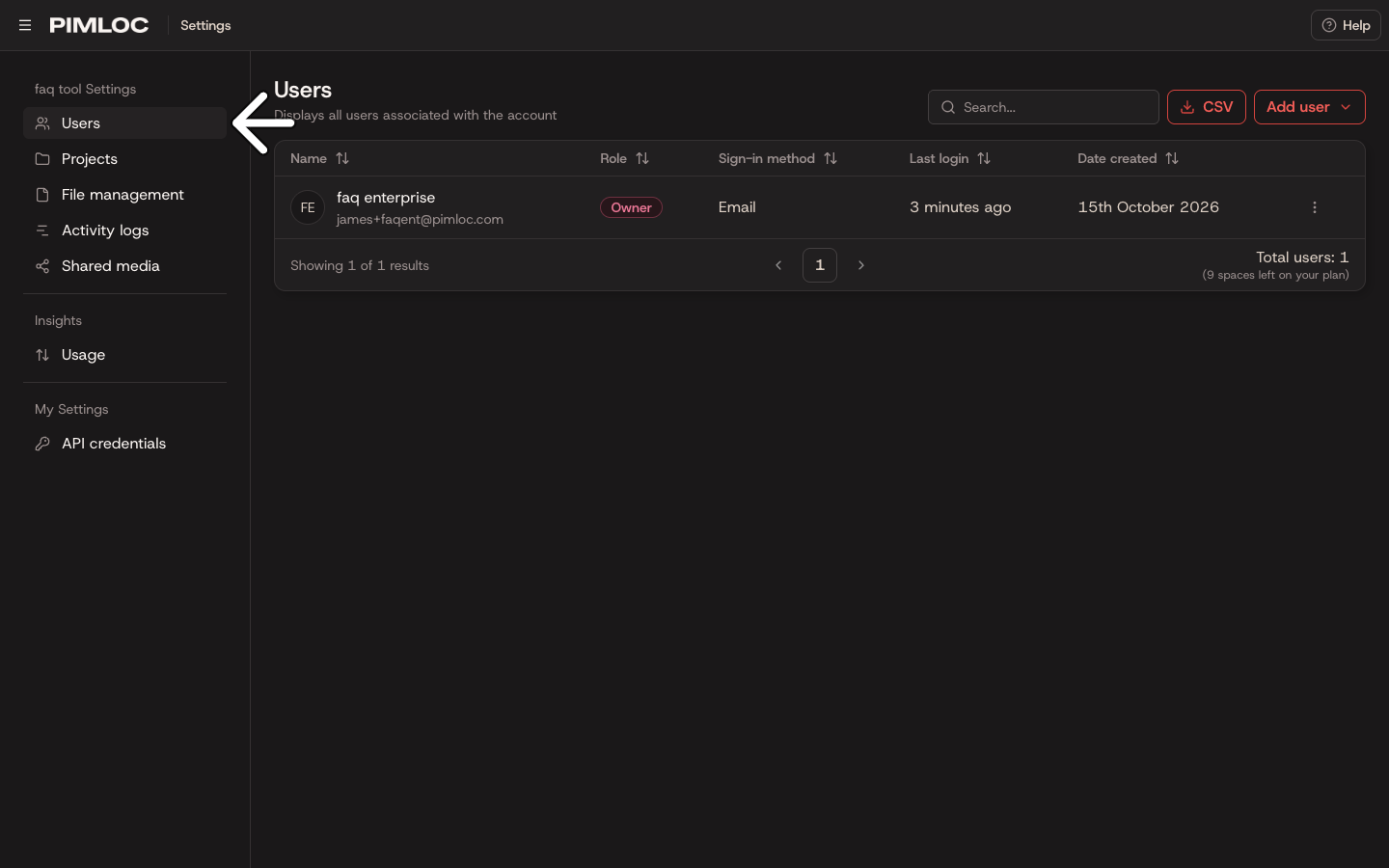Sort table by Name column
The width and height of the screenshot is (1389, 868).
click(x=320, y=158)
